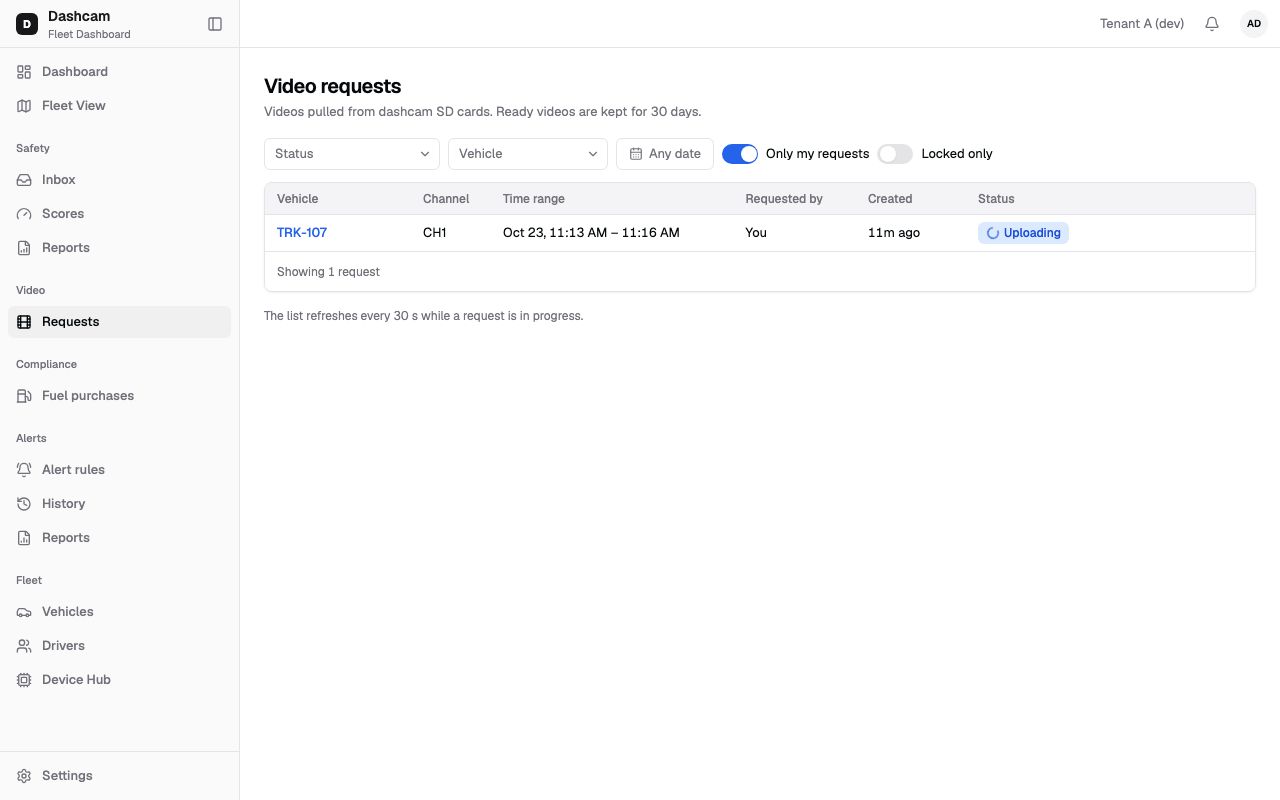Click the 'Video requests' page heading

pyautogui.click(x=333, y=86)
